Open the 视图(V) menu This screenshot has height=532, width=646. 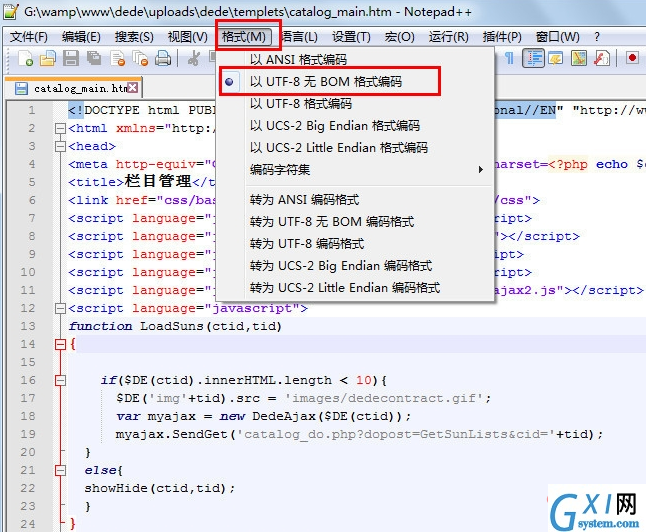click(x=187, y=37)
